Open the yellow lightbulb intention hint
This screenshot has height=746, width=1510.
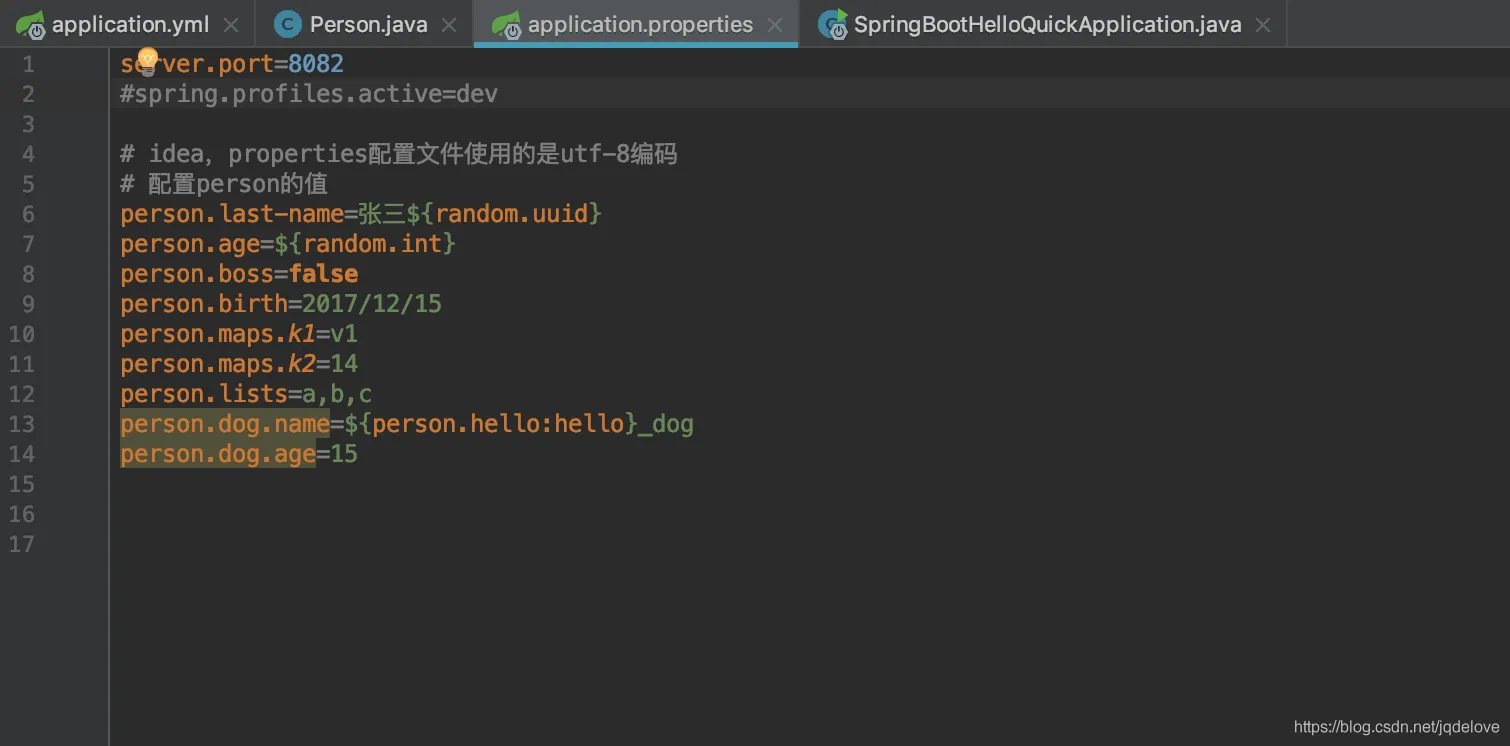click(x=148, y=61)
